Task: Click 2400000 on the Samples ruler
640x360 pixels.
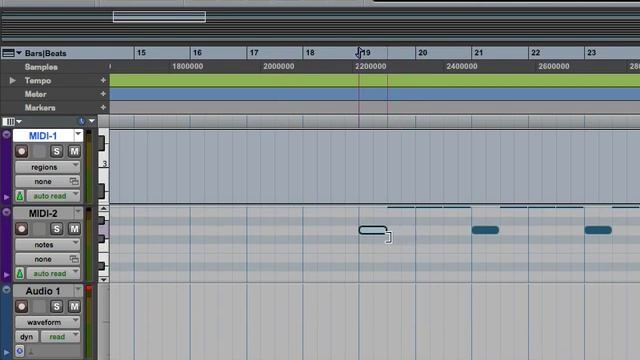Action: click(462, 66)
